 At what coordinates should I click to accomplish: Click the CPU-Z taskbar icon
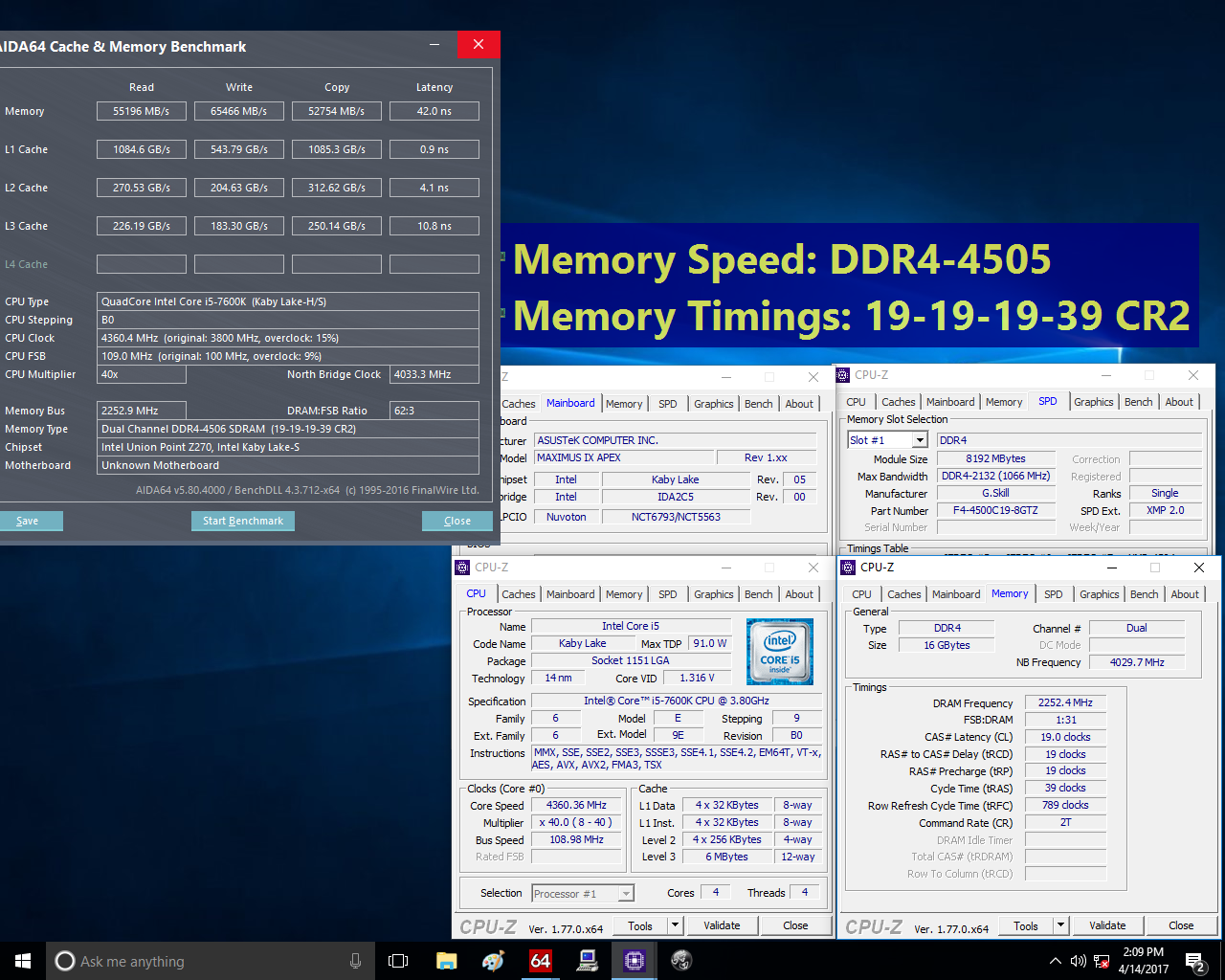[634, 961]
